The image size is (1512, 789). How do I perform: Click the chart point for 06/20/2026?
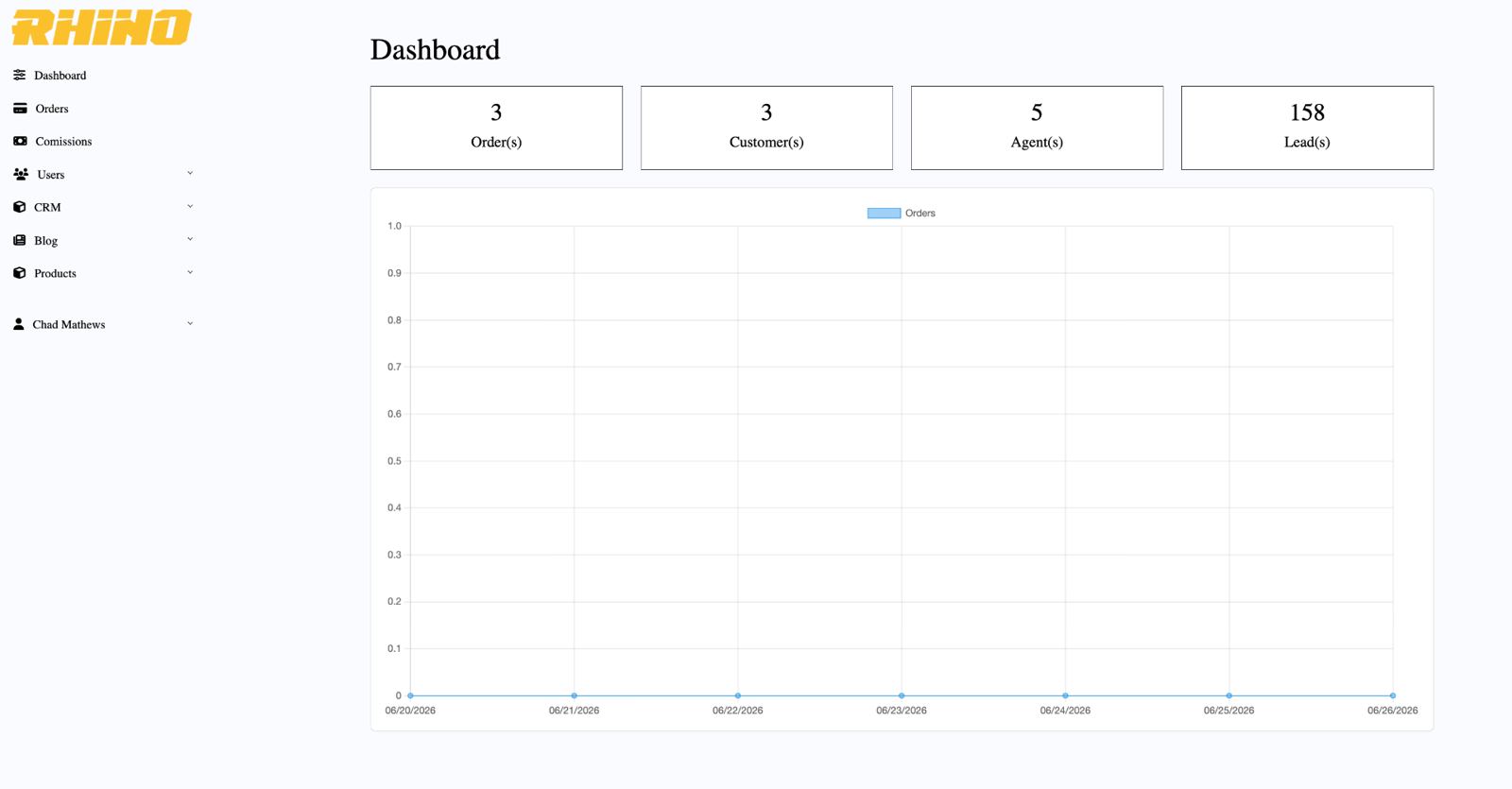click(x=410, y=695)
